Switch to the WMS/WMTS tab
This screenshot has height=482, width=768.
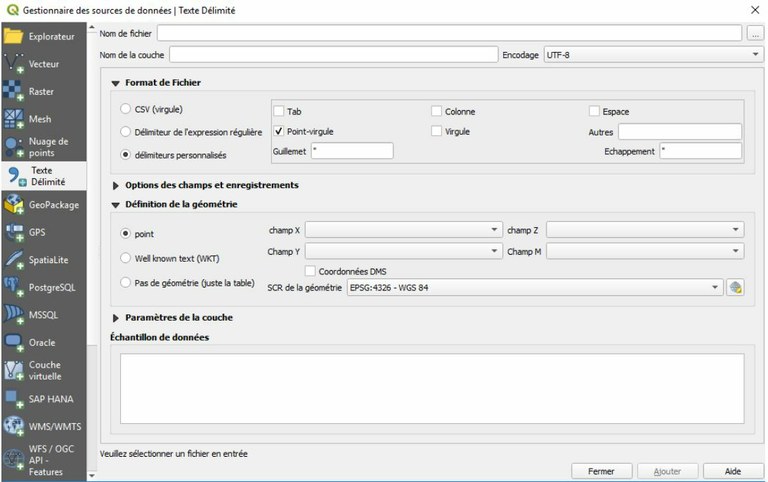point(43,426)
